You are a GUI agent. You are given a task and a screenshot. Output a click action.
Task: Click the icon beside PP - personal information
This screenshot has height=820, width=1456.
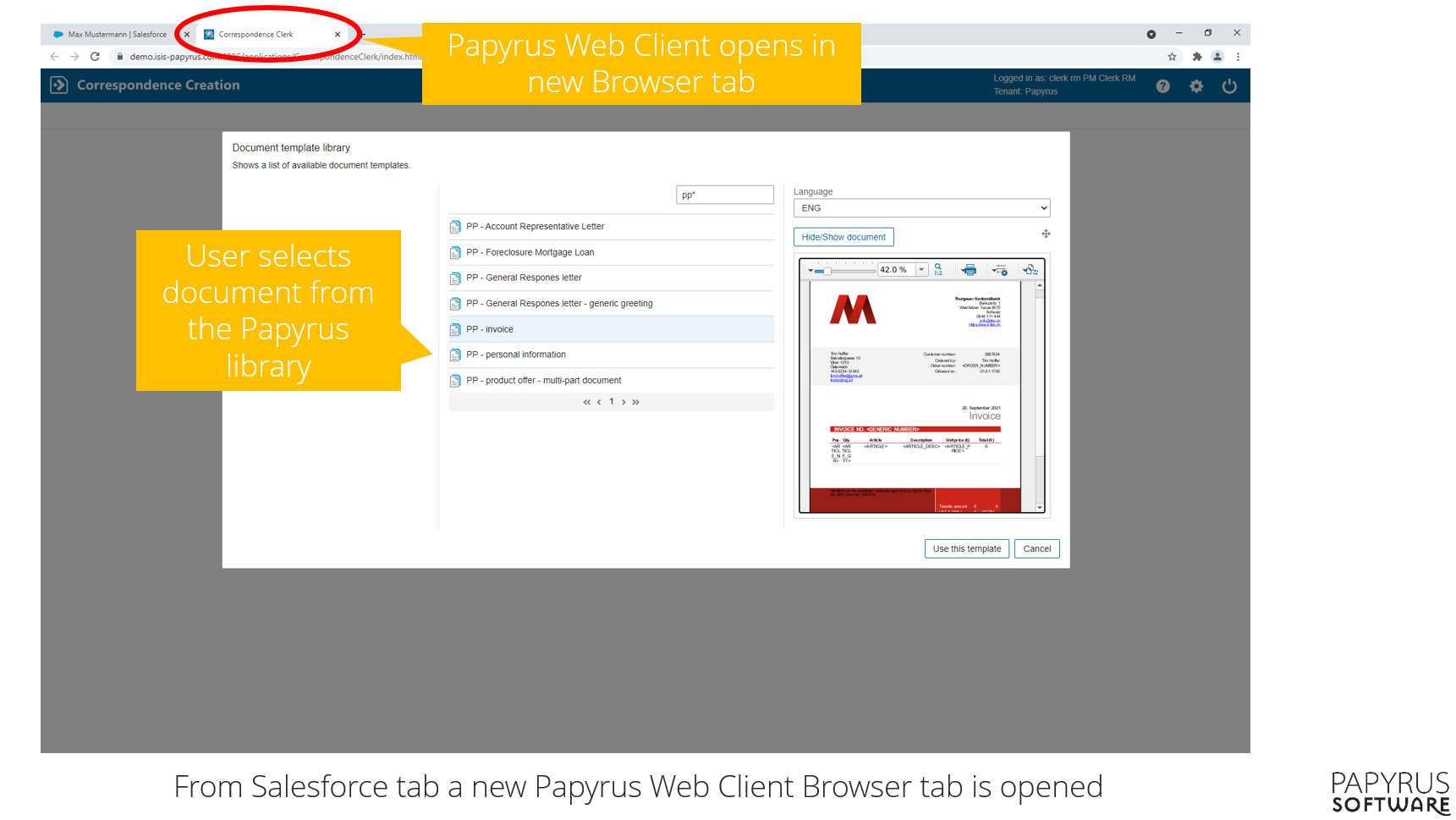[x=455, y=355]
